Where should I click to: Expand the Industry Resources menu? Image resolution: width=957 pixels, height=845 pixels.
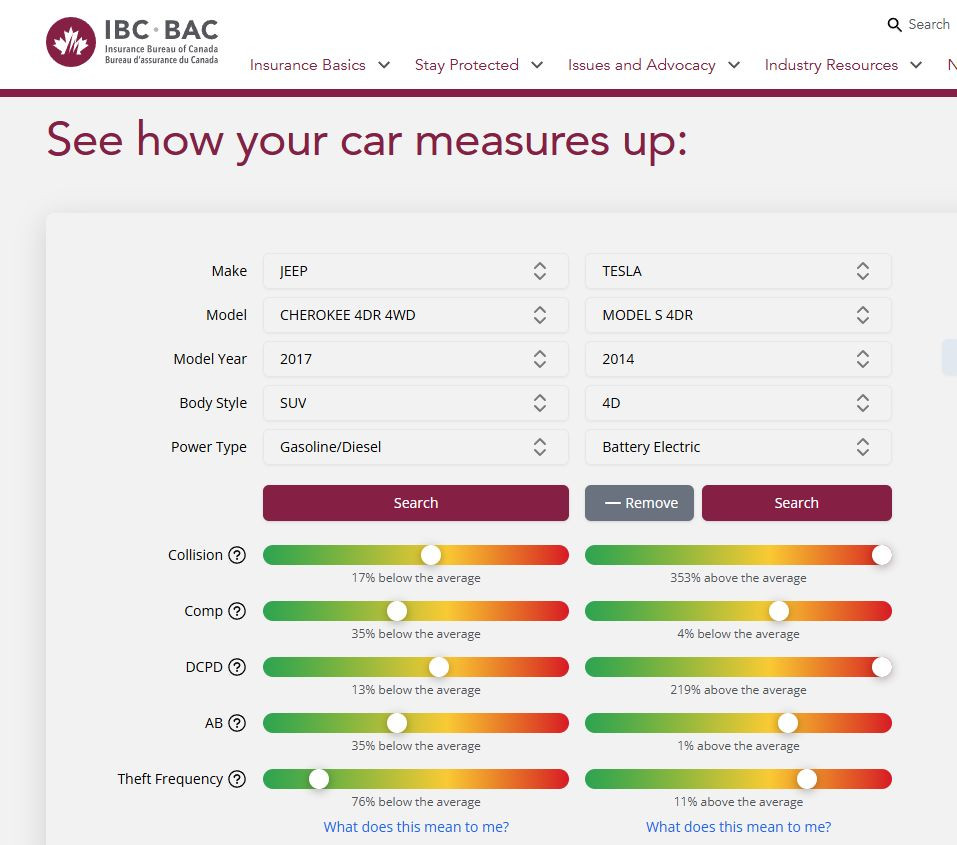pyautogui.click(x=843, y=65)
